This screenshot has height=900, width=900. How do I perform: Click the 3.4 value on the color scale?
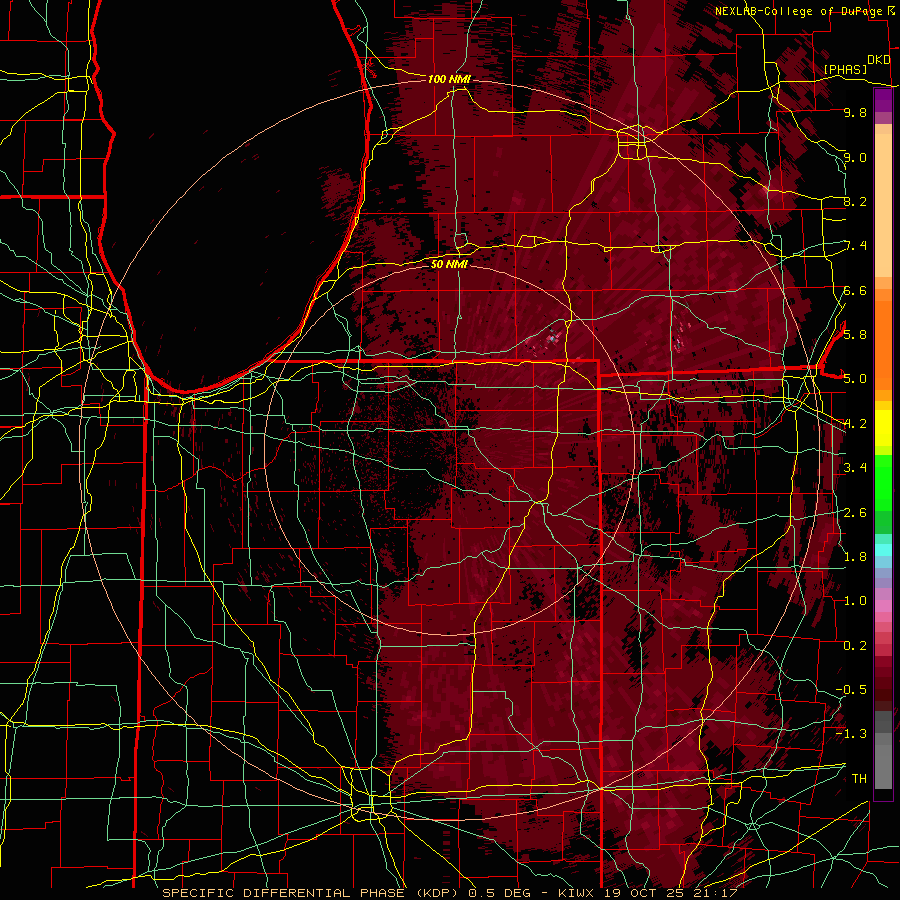click(x=855, y=467)
